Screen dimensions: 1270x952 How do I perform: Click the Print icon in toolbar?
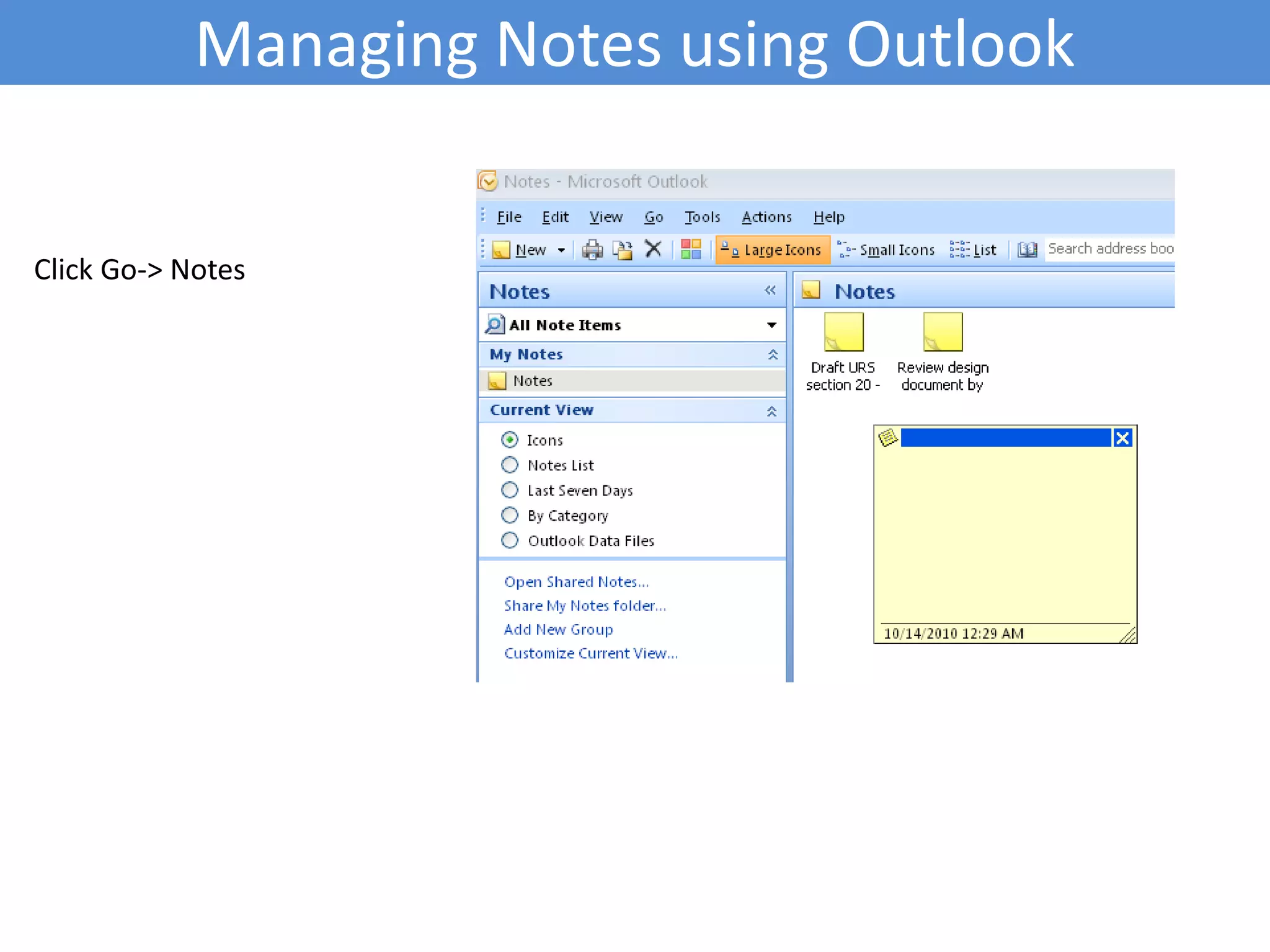click(592, 250)
